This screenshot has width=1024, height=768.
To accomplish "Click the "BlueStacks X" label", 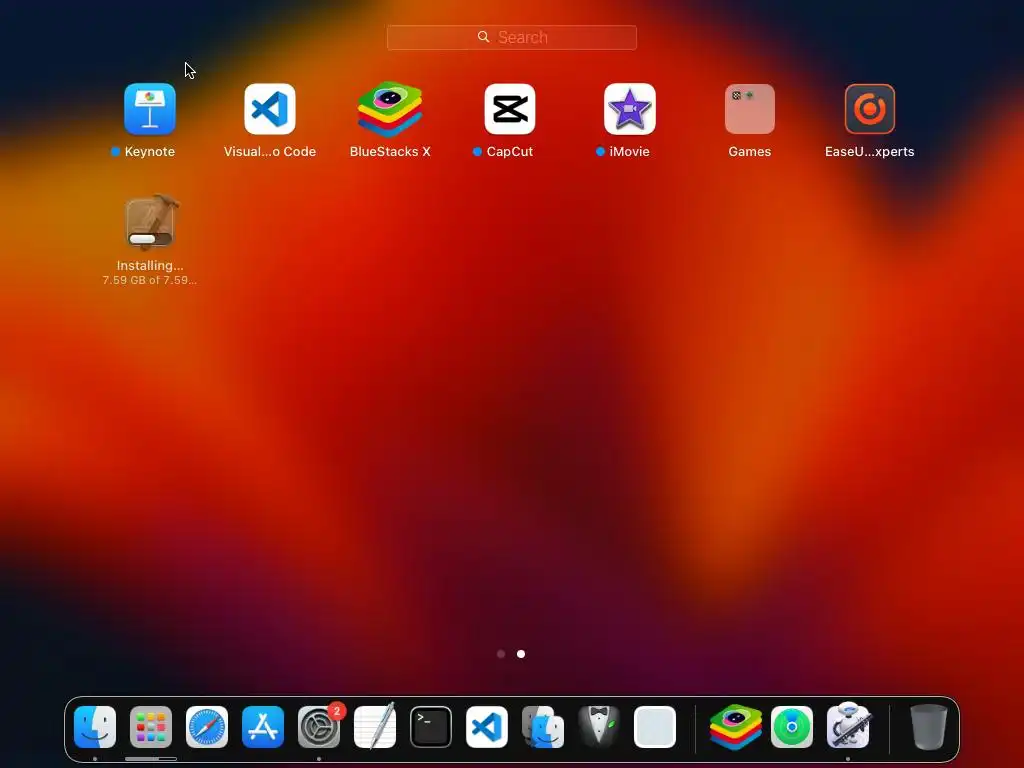I will 390,152.
